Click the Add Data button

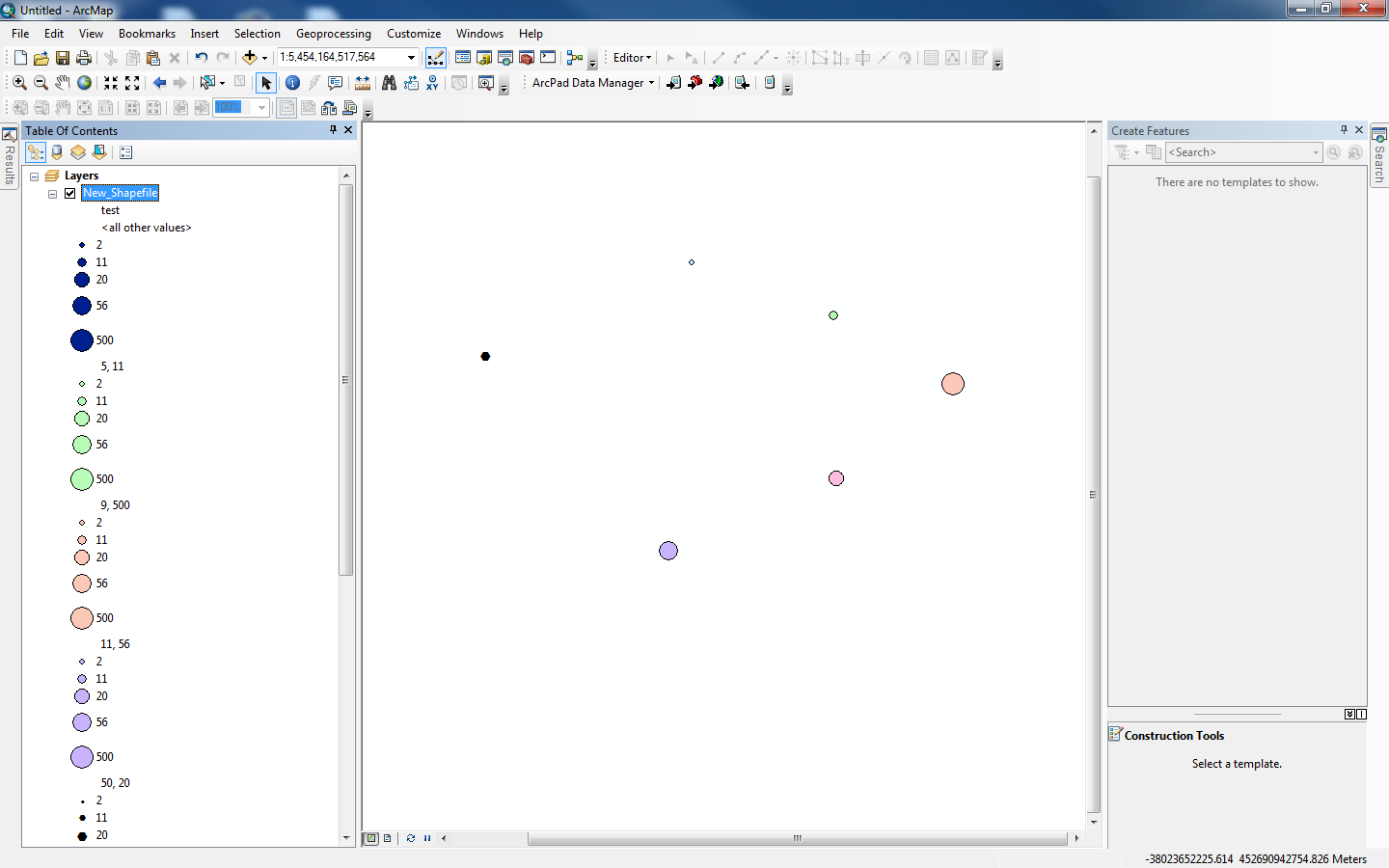250,58
